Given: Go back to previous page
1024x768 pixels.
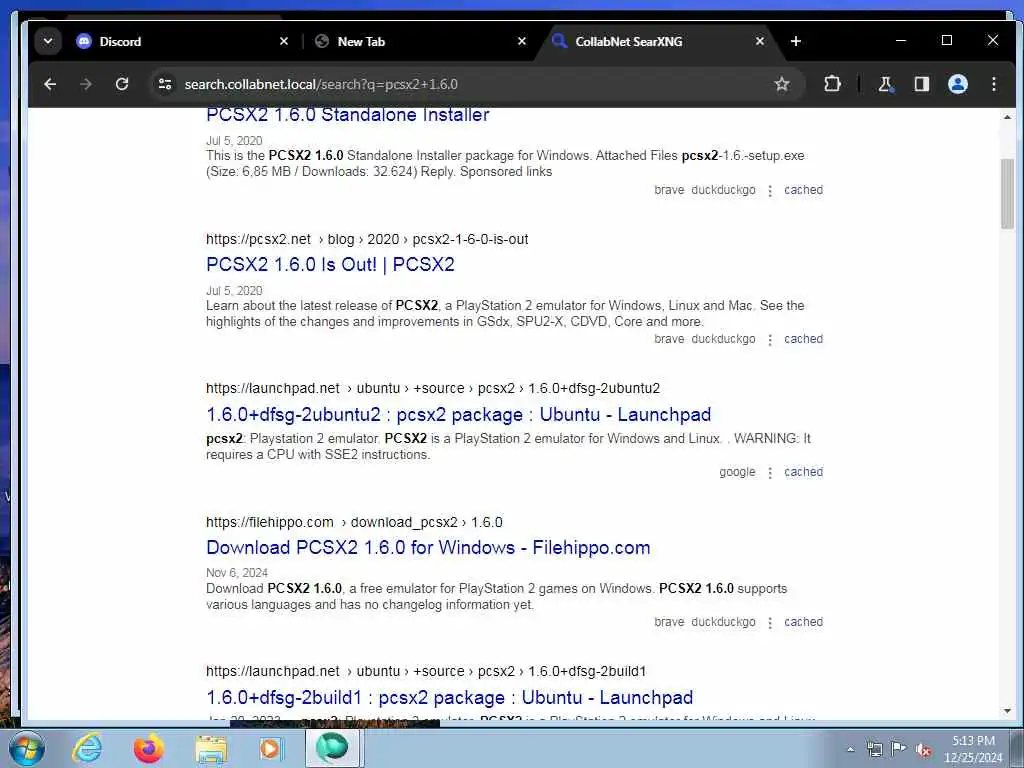Looking at the screenshot, I should (50, 84).
